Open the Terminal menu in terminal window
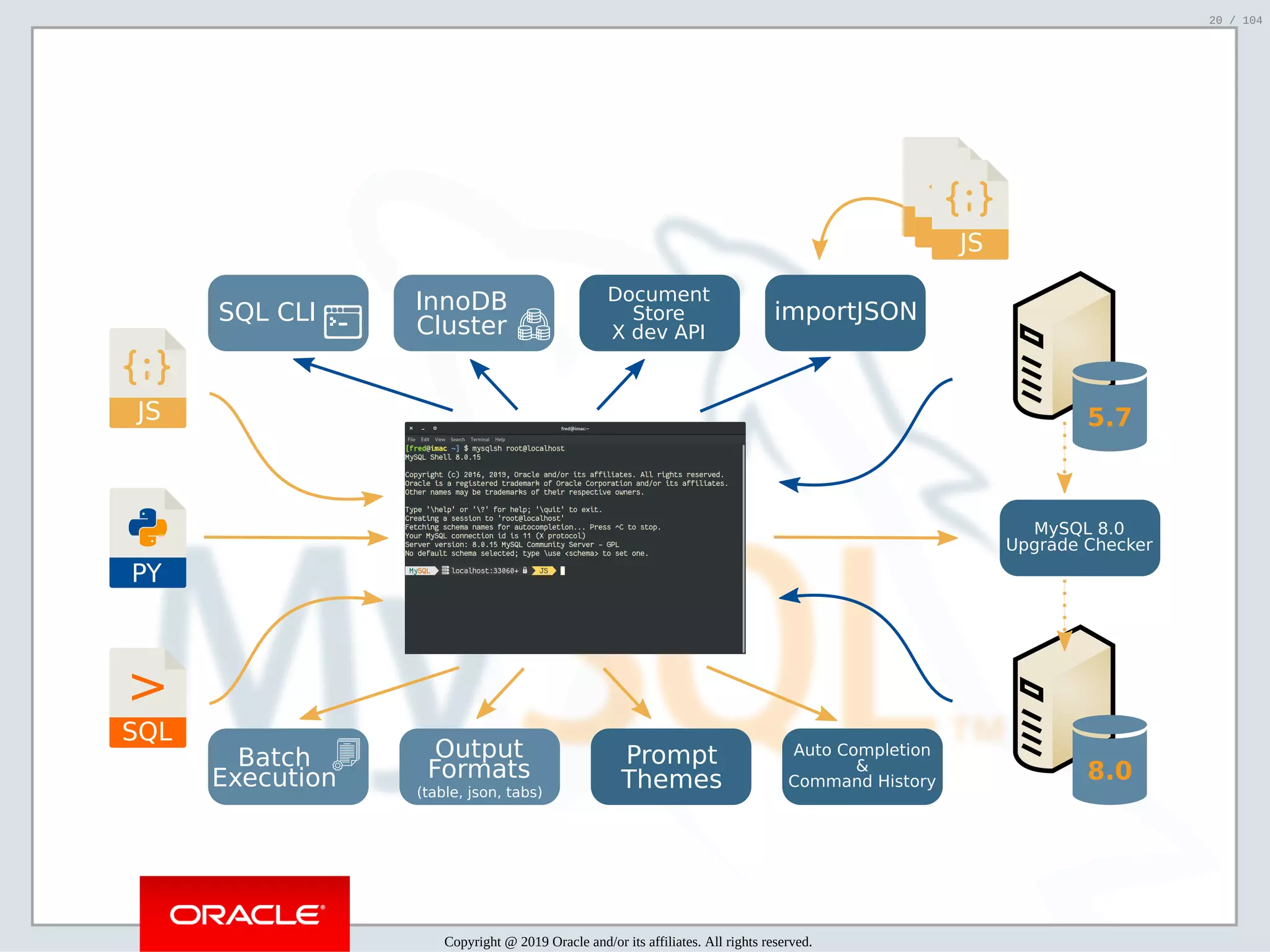 pyautogui.click(x=479, y=439)
